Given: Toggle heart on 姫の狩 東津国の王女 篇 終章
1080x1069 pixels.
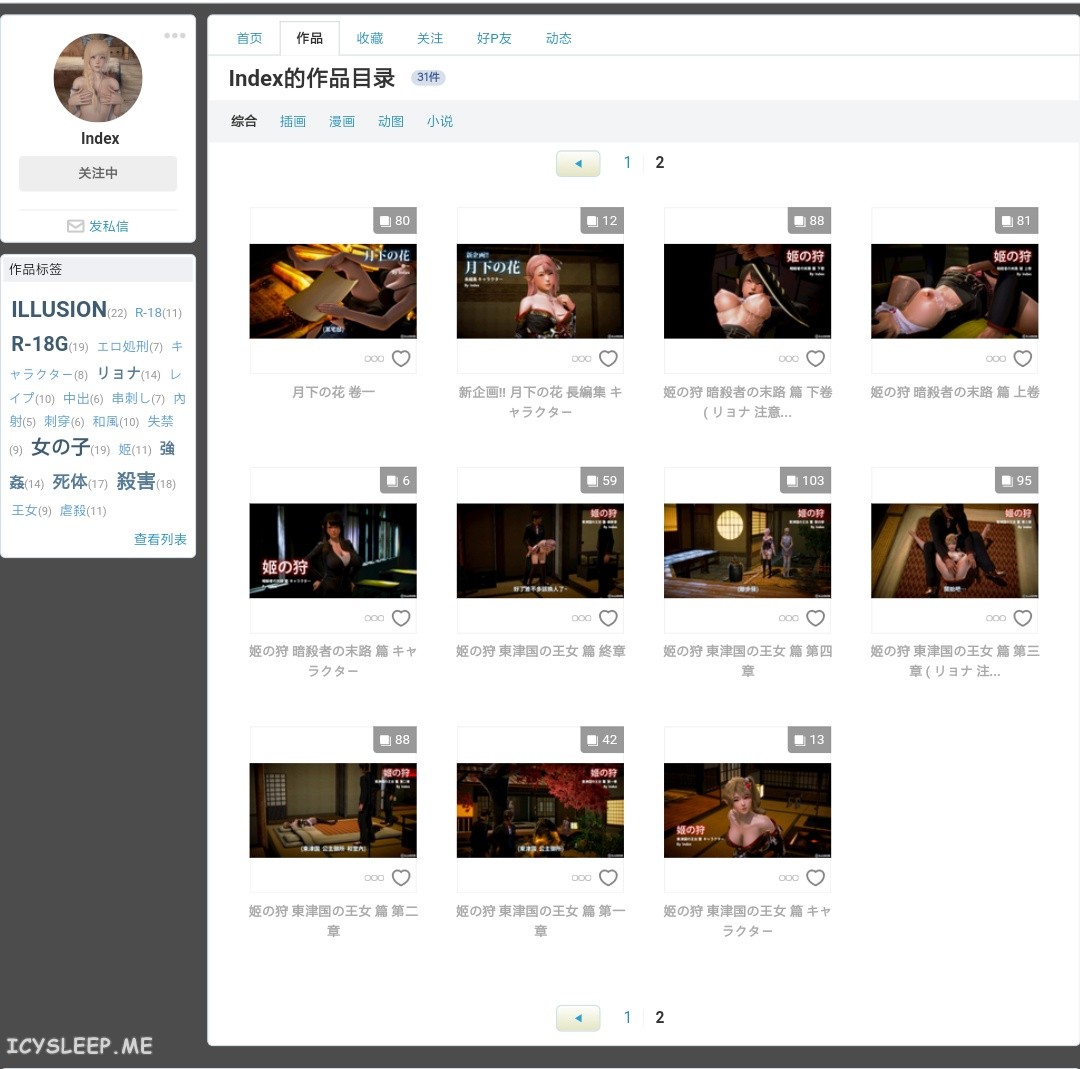Looking at the screenshot, I should point(608,618).
